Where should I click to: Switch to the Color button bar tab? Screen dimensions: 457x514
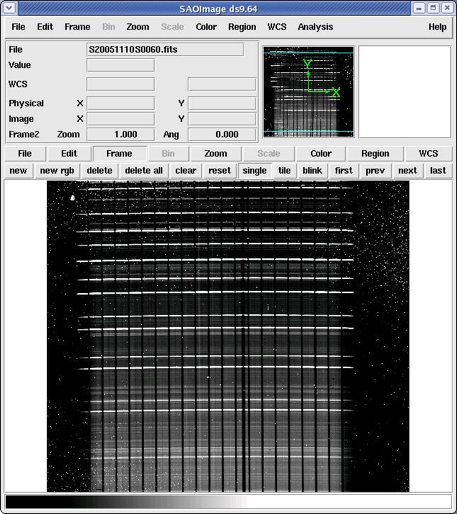coord(321,154)
